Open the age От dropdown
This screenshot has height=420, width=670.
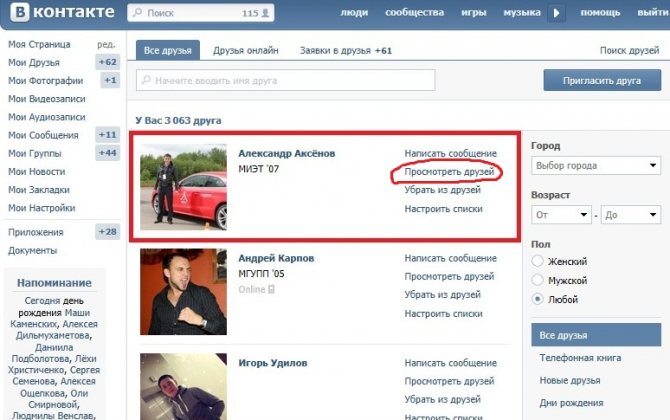[561, 214]
